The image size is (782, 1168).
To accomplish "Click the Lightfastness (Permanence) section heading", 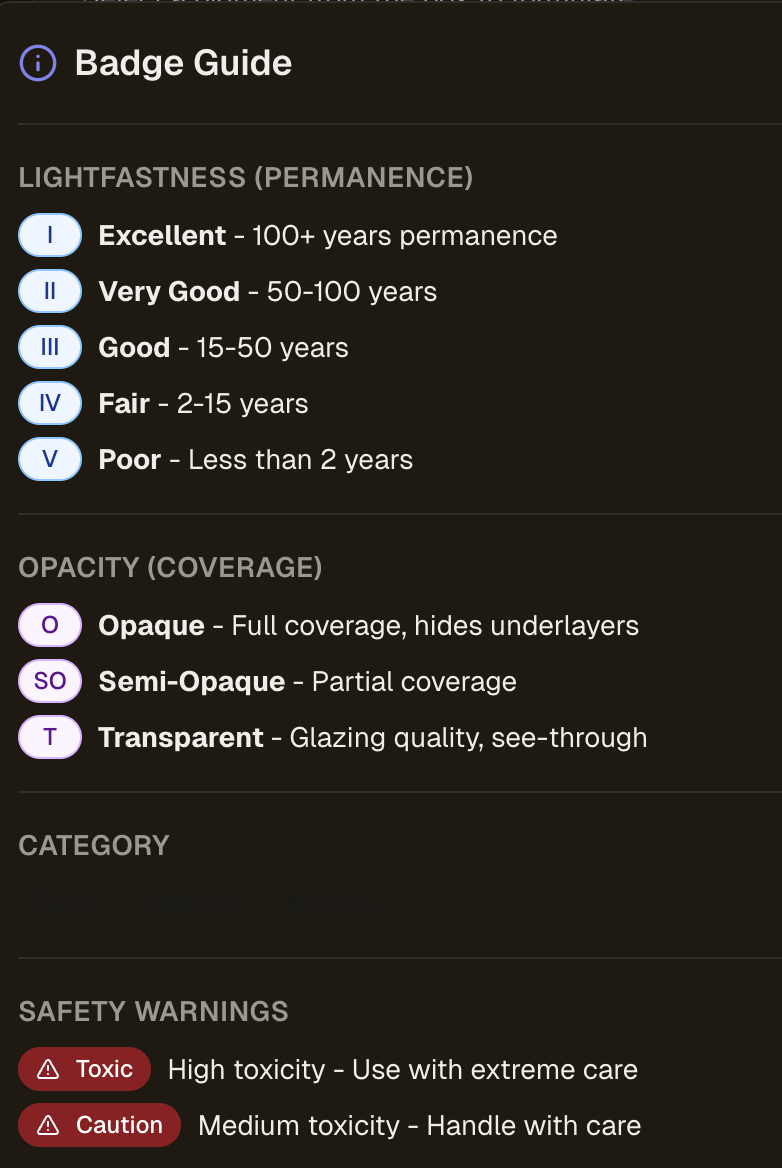I will (245, 178).
